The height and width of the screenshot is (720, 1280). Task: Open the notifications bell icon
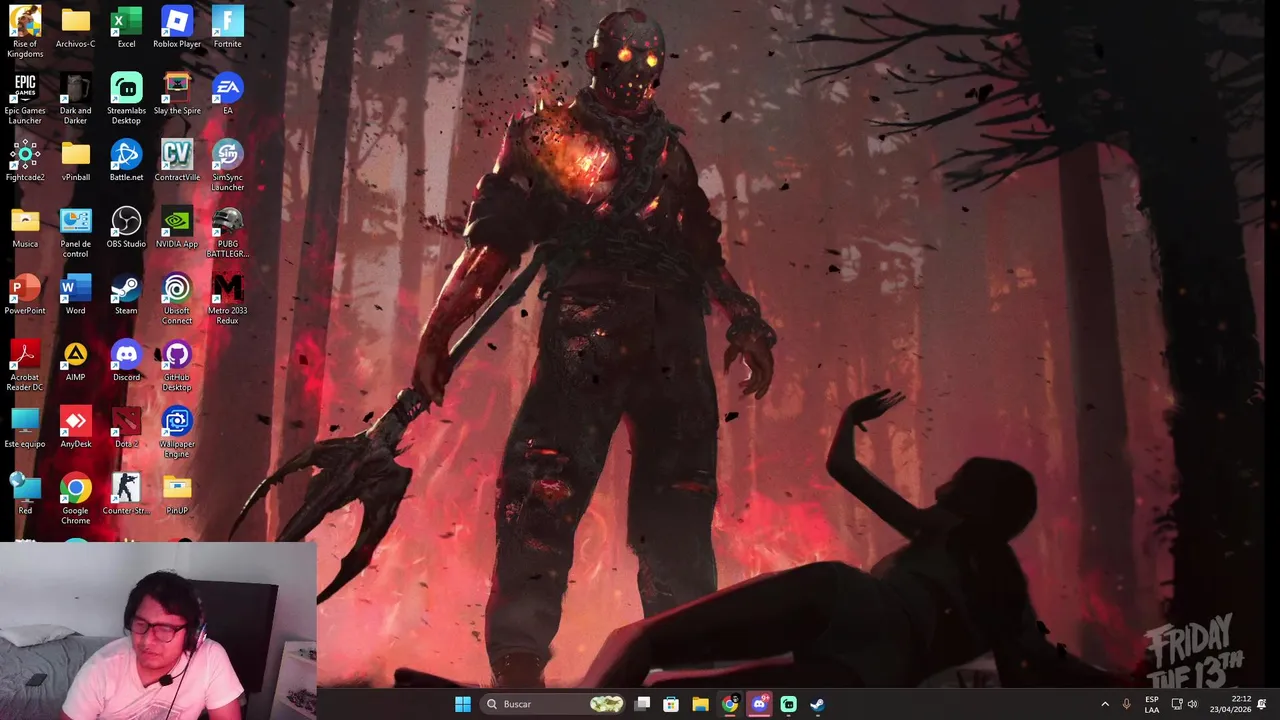pos(1262,704)
